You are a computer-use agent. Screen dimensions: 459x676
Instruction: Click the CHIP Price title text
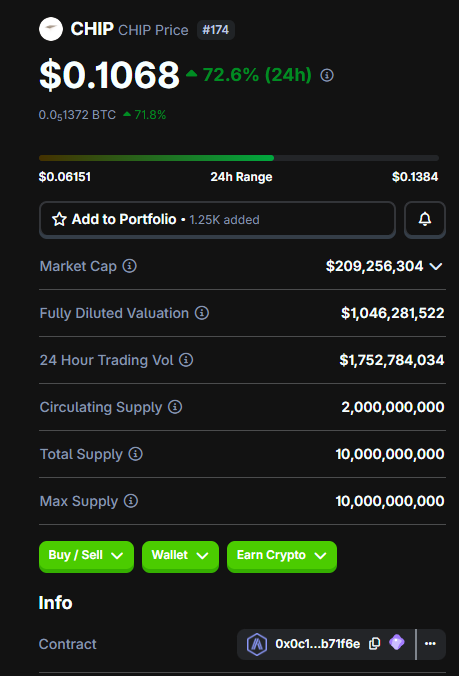pyautogui.click(x=153, y=30)
